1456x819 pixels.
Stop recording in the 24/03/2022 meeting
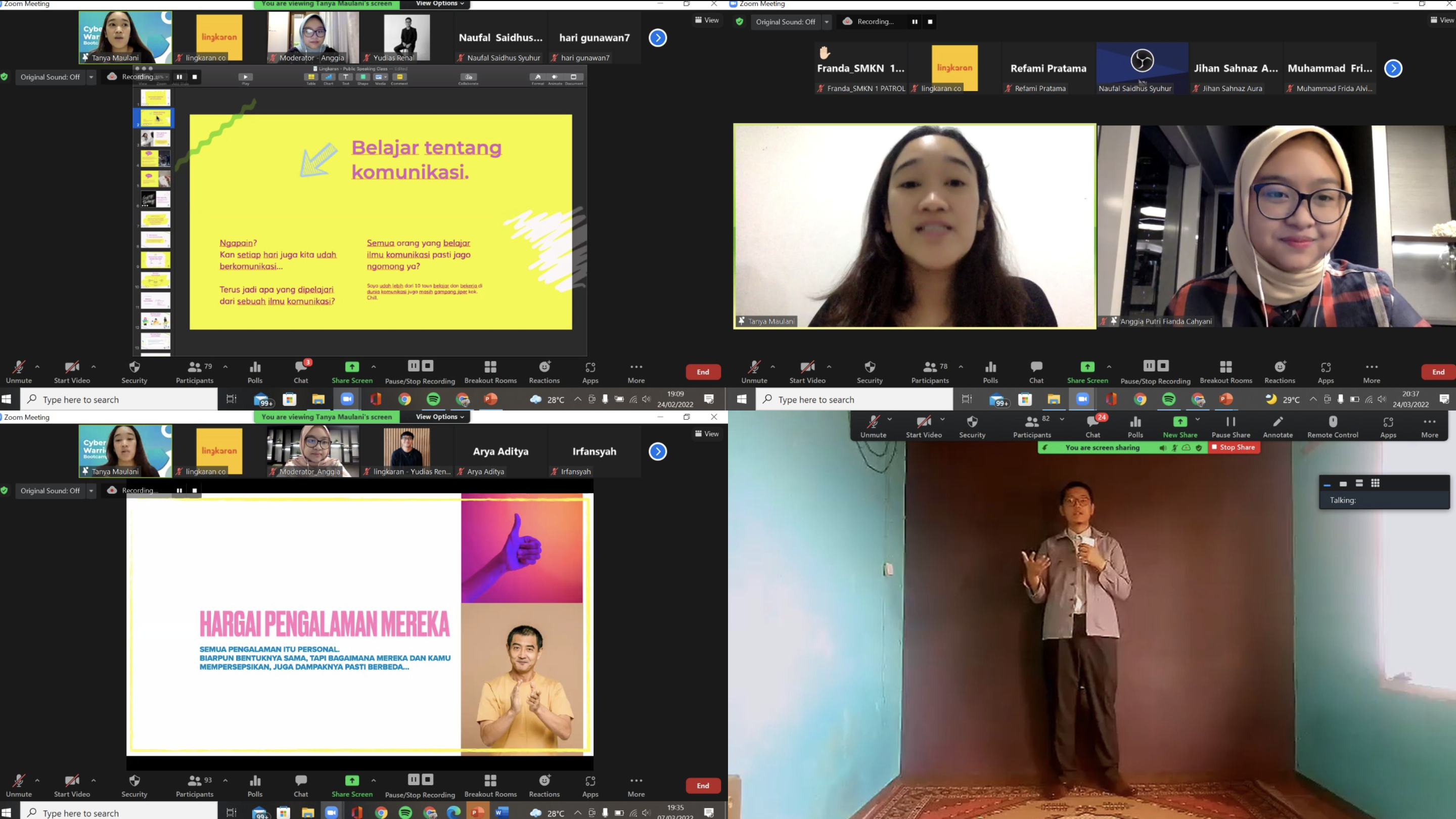(x=930, y=21)
